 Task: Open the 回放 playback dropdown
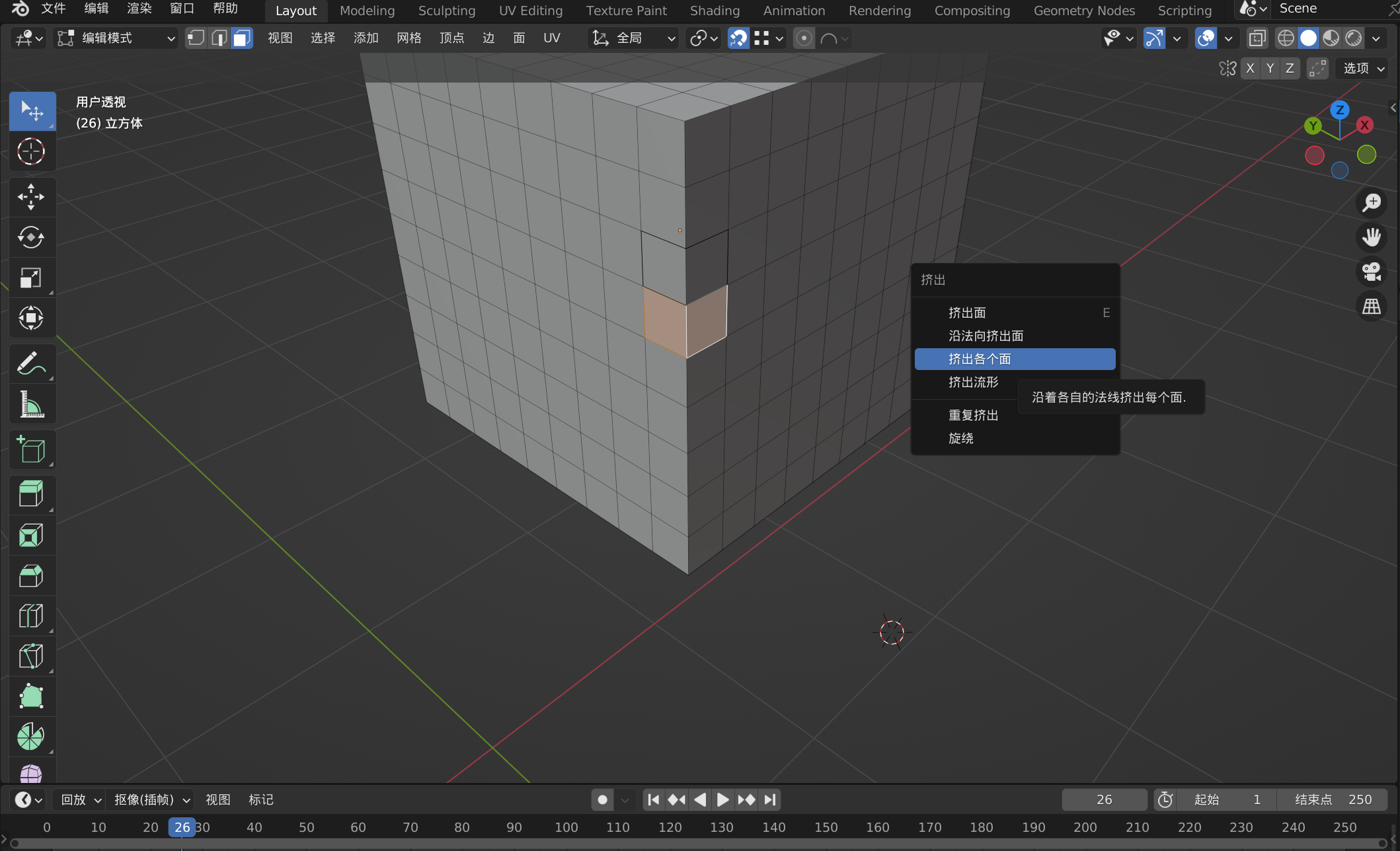pos(80,799)
